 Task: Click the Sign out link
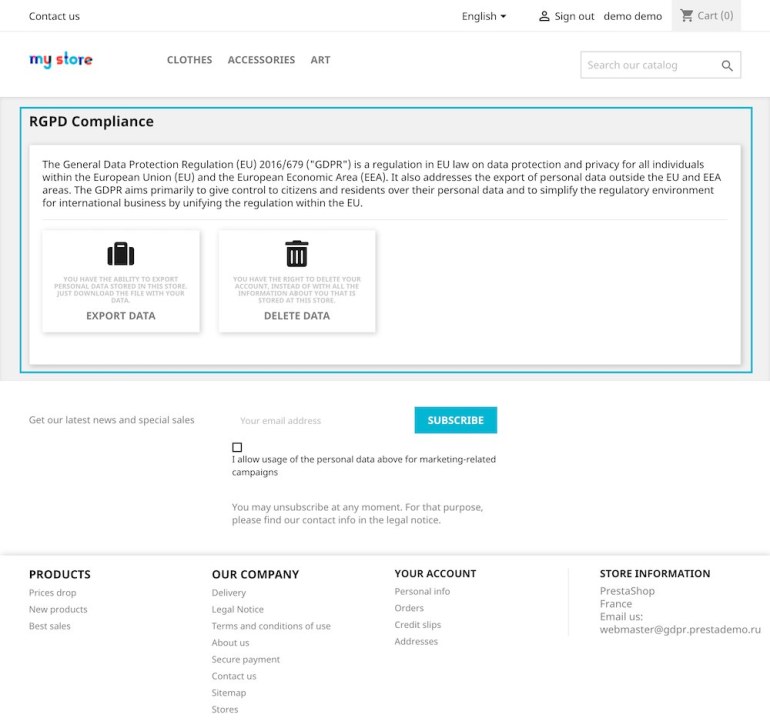[575, 16]
